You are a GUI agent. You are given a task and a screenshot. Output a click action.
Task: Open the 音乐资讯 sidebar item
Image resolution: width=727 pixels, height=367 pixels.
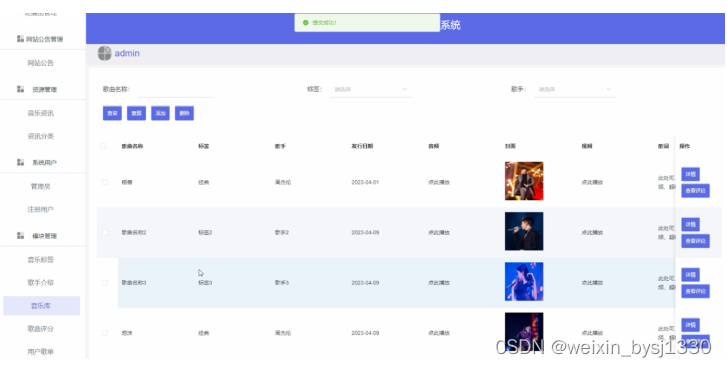coord(41,113)
